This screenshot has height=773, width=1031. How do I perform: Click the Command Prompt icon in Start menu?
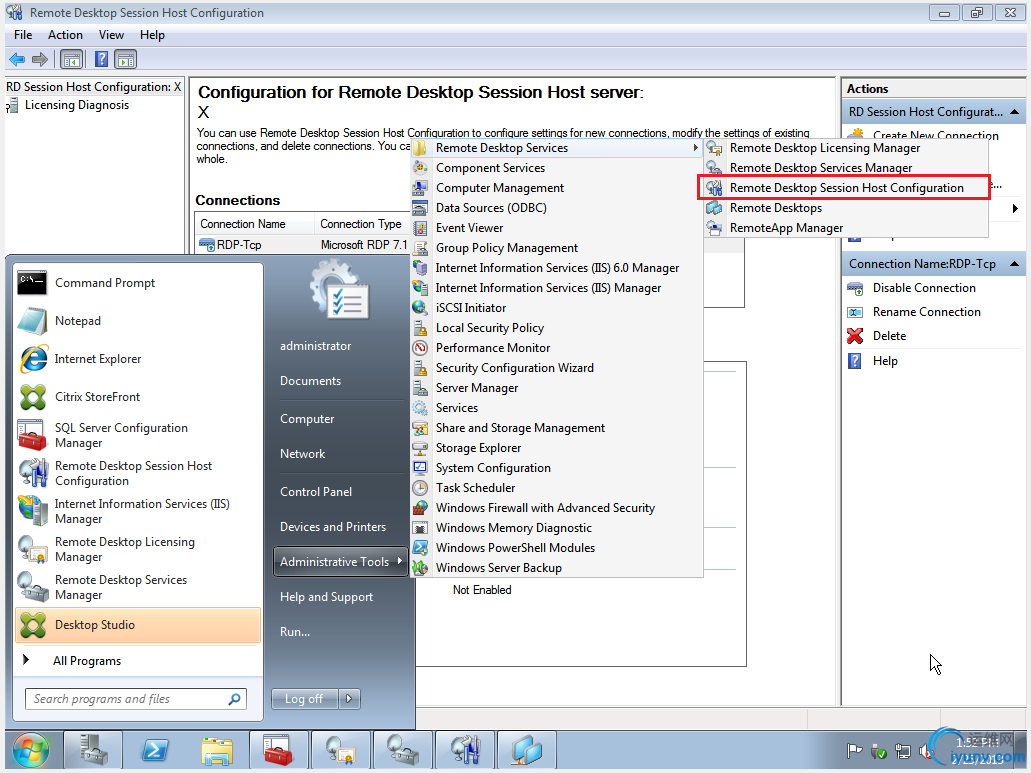point(32,283)
